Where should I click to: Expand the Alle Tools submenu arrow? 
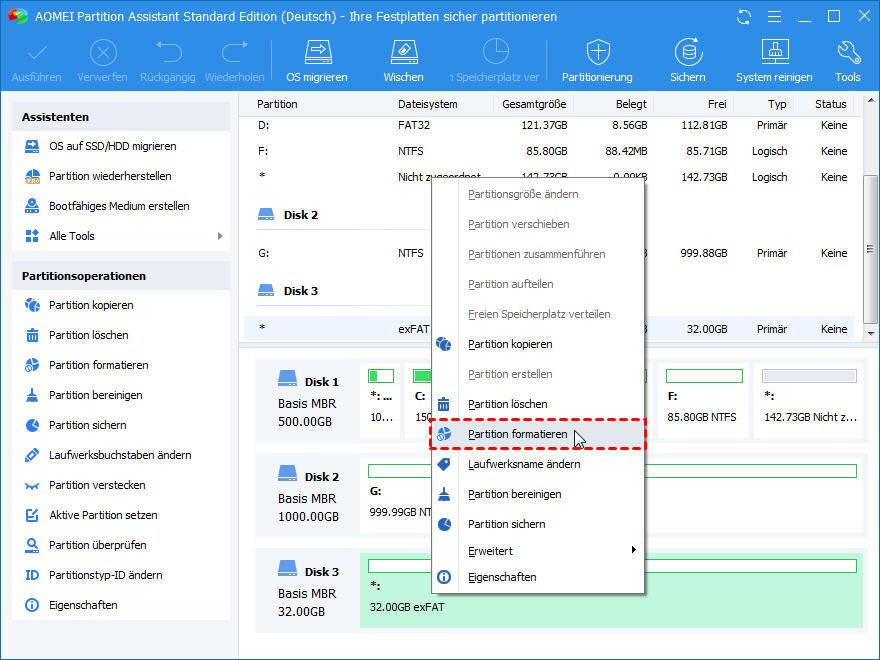(x=220, y=236)
